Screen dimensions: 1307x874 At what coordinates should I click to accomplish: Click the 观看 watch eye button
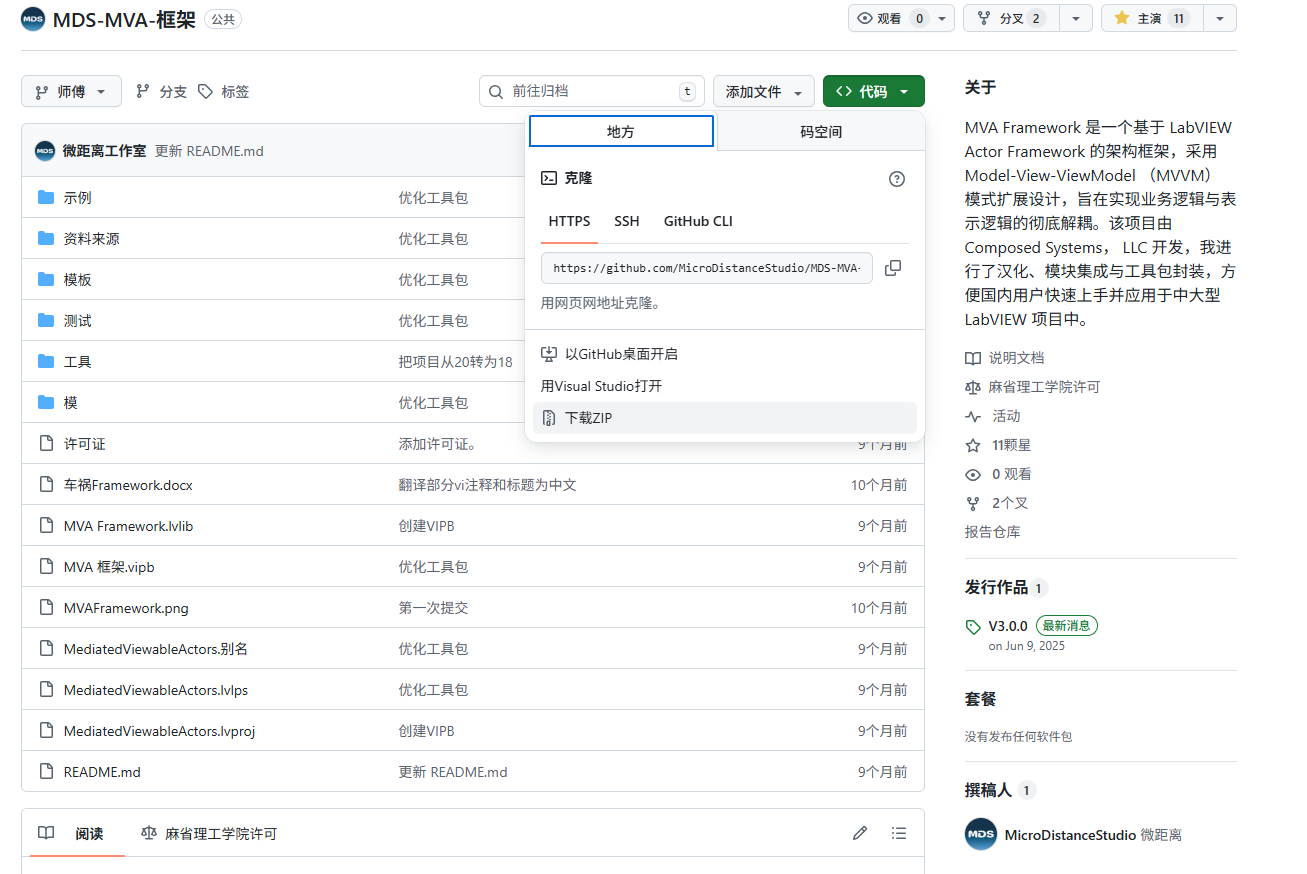889,18
